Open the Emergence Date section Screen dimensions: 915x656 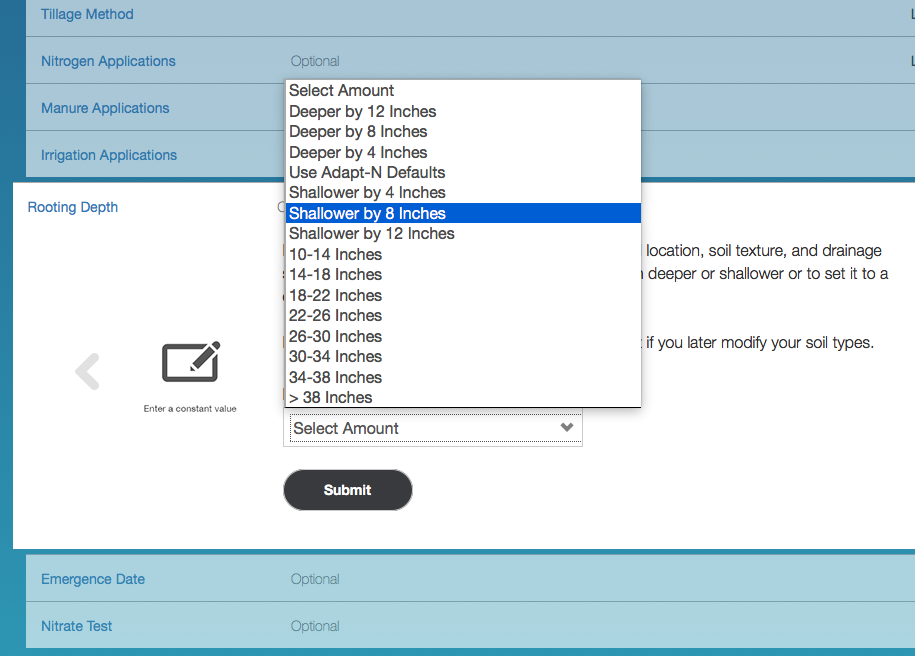point(93,579)
